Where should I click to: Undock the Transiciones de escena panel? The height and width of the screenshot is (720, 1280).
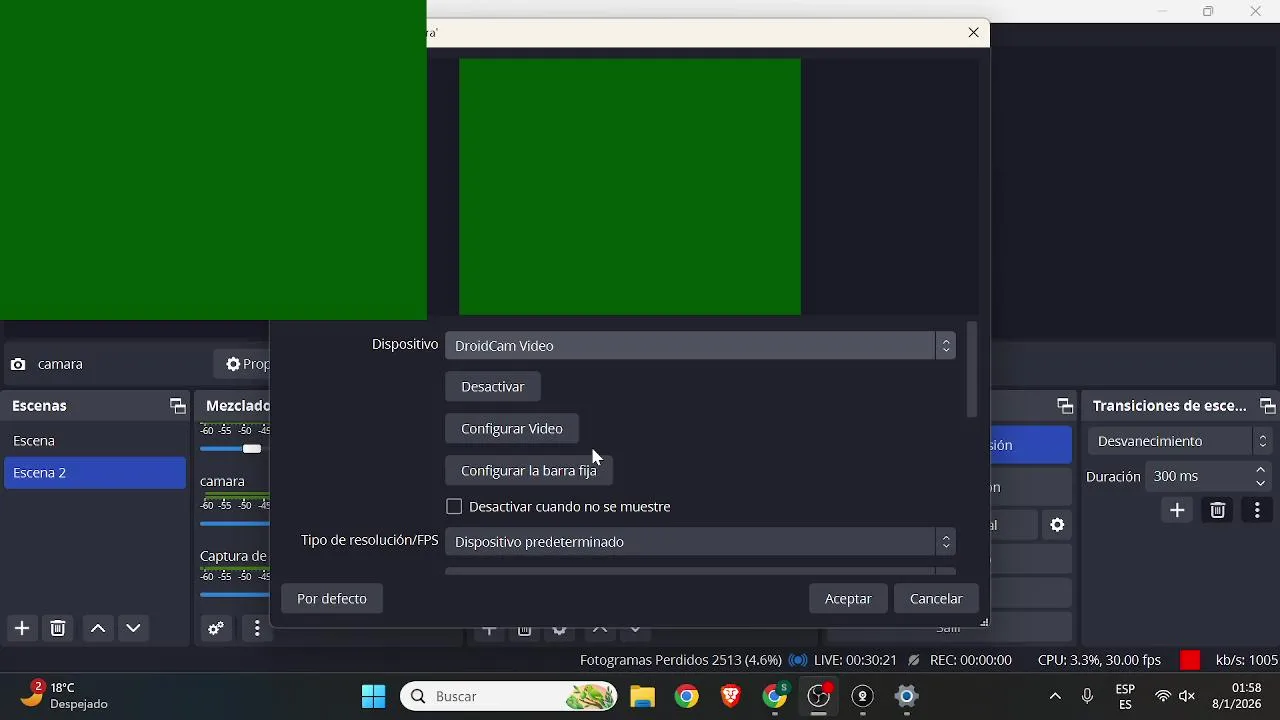click(x=1268, y=406)
